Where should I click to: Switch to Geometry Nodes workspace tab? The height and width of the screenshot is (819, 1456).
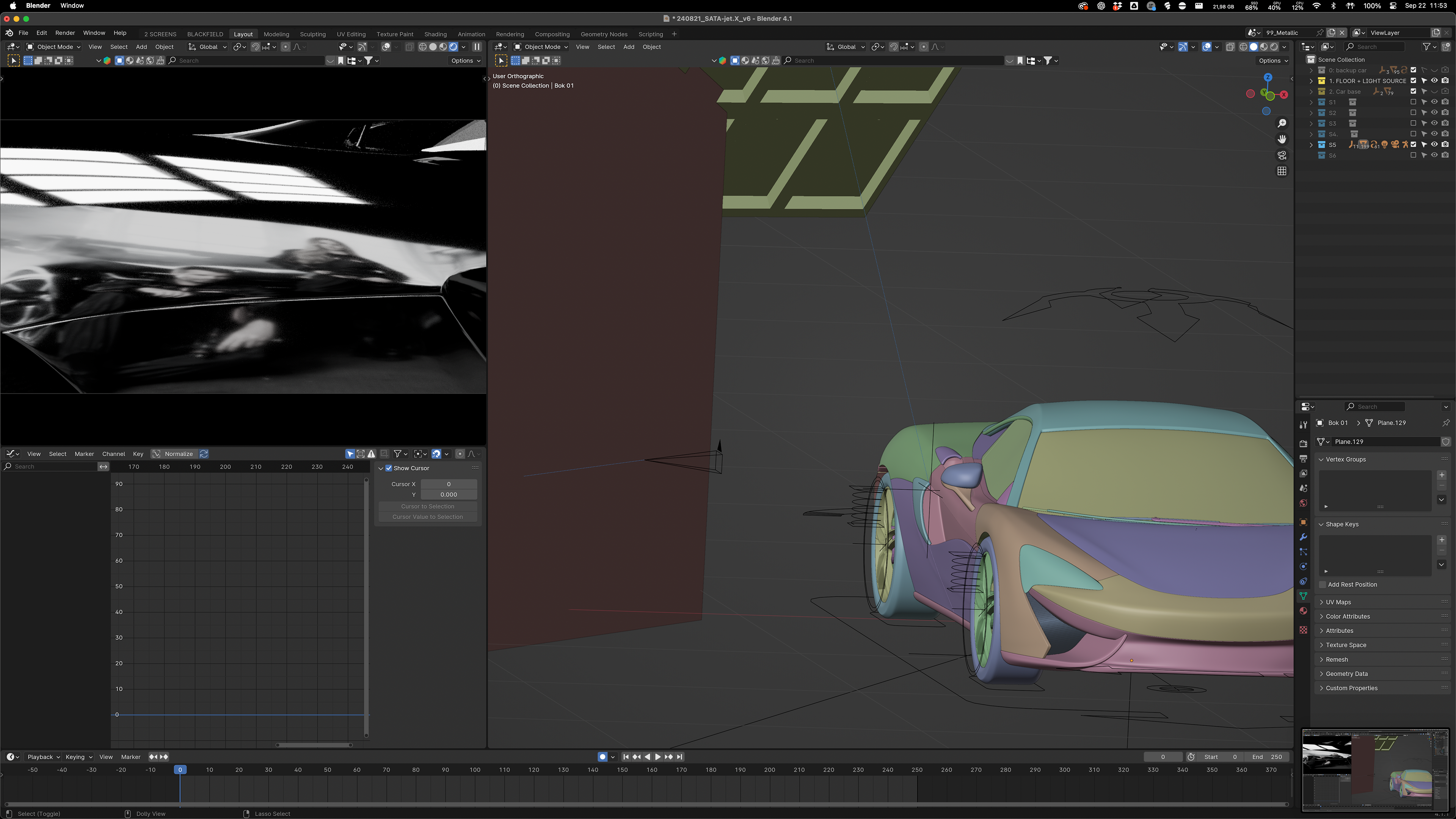click(604, 34)
